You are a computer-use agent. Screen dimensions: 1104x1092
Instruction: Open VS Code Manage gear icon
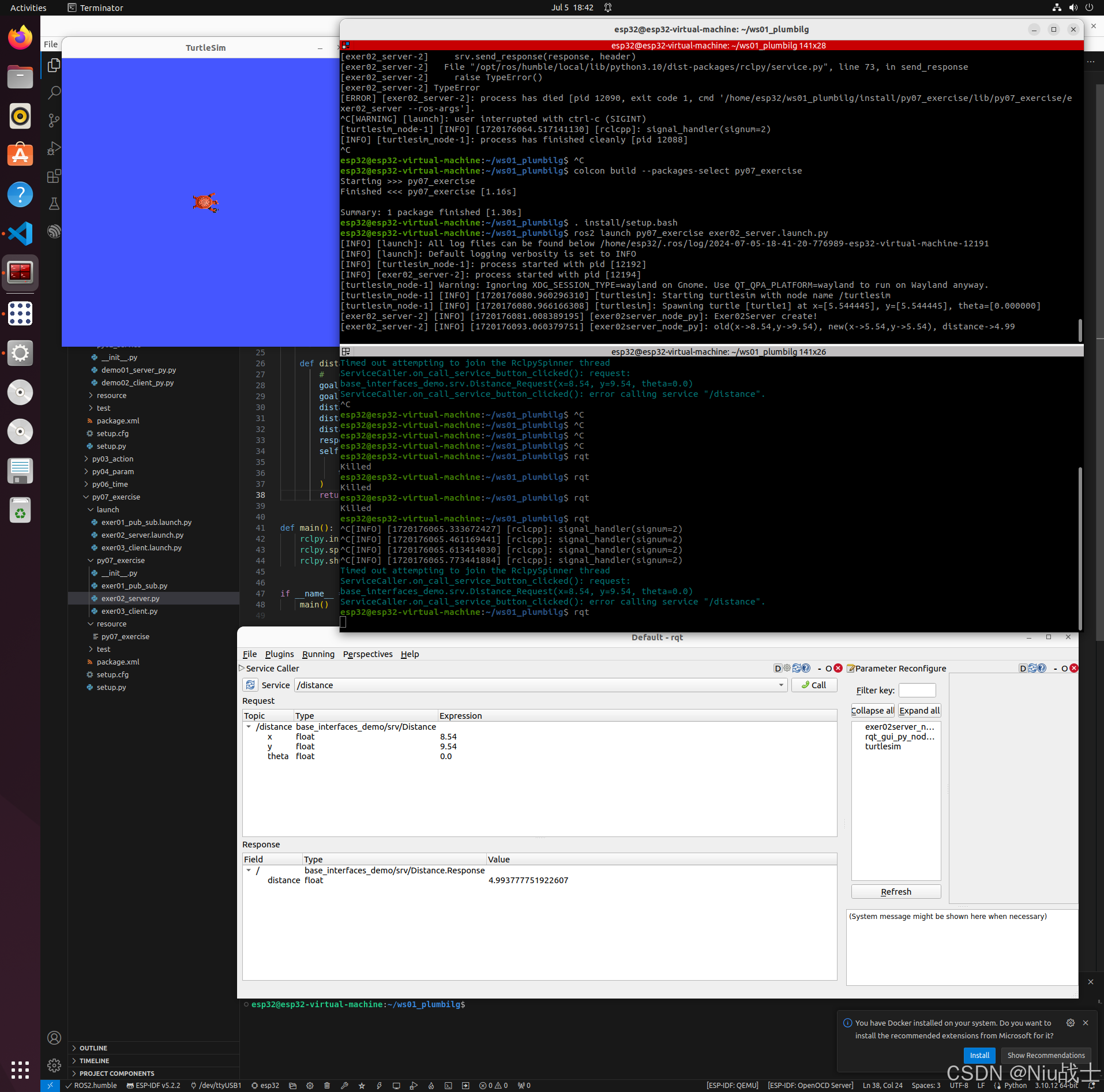54,1065
